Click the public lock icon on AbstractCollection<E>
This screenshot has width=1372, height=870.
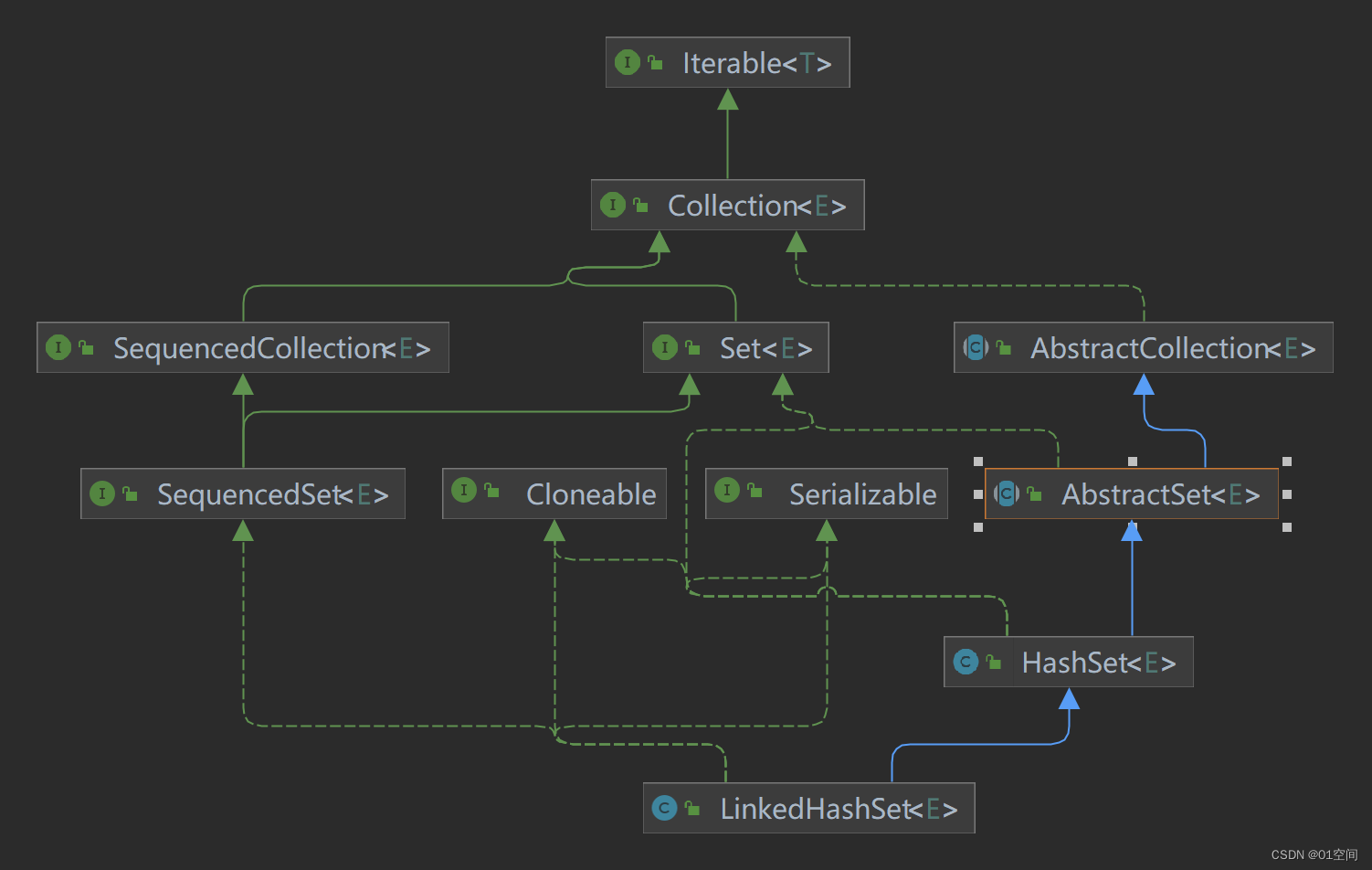pos(1004,347)
